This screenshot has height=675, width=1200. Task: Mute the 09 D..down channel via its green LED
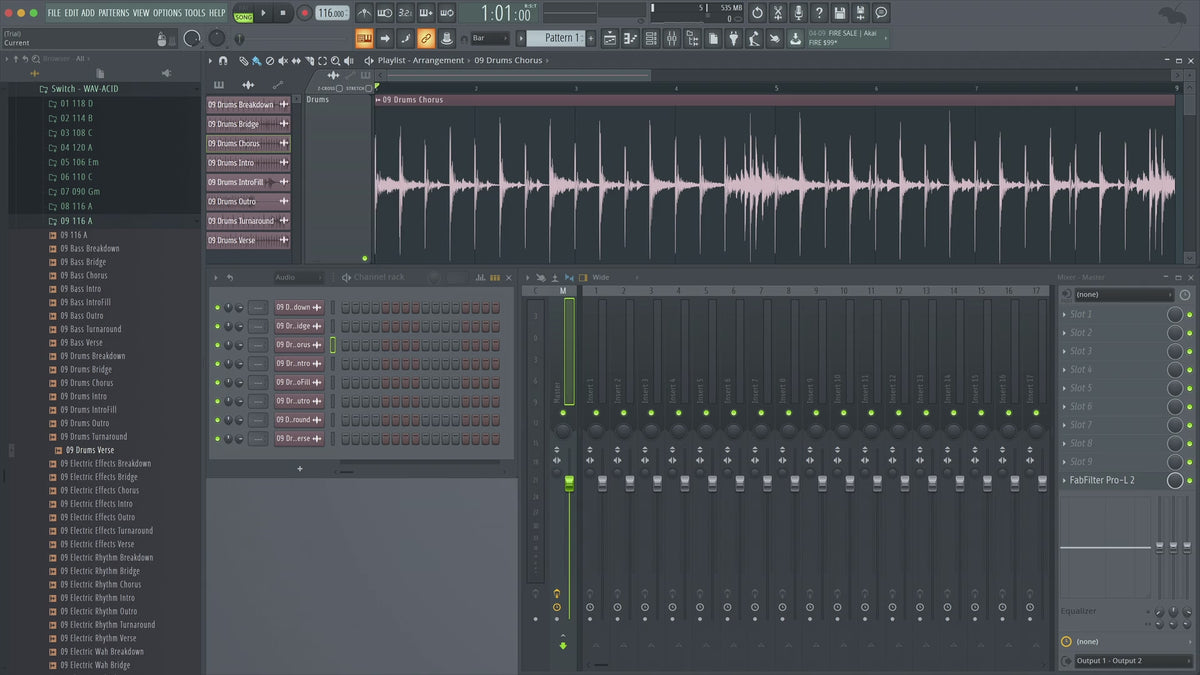217,307
